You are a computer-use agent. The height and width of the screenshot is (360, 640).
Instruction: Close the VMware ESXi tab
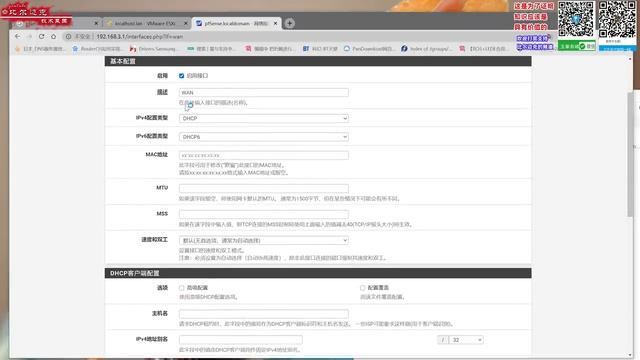point(186,23)
